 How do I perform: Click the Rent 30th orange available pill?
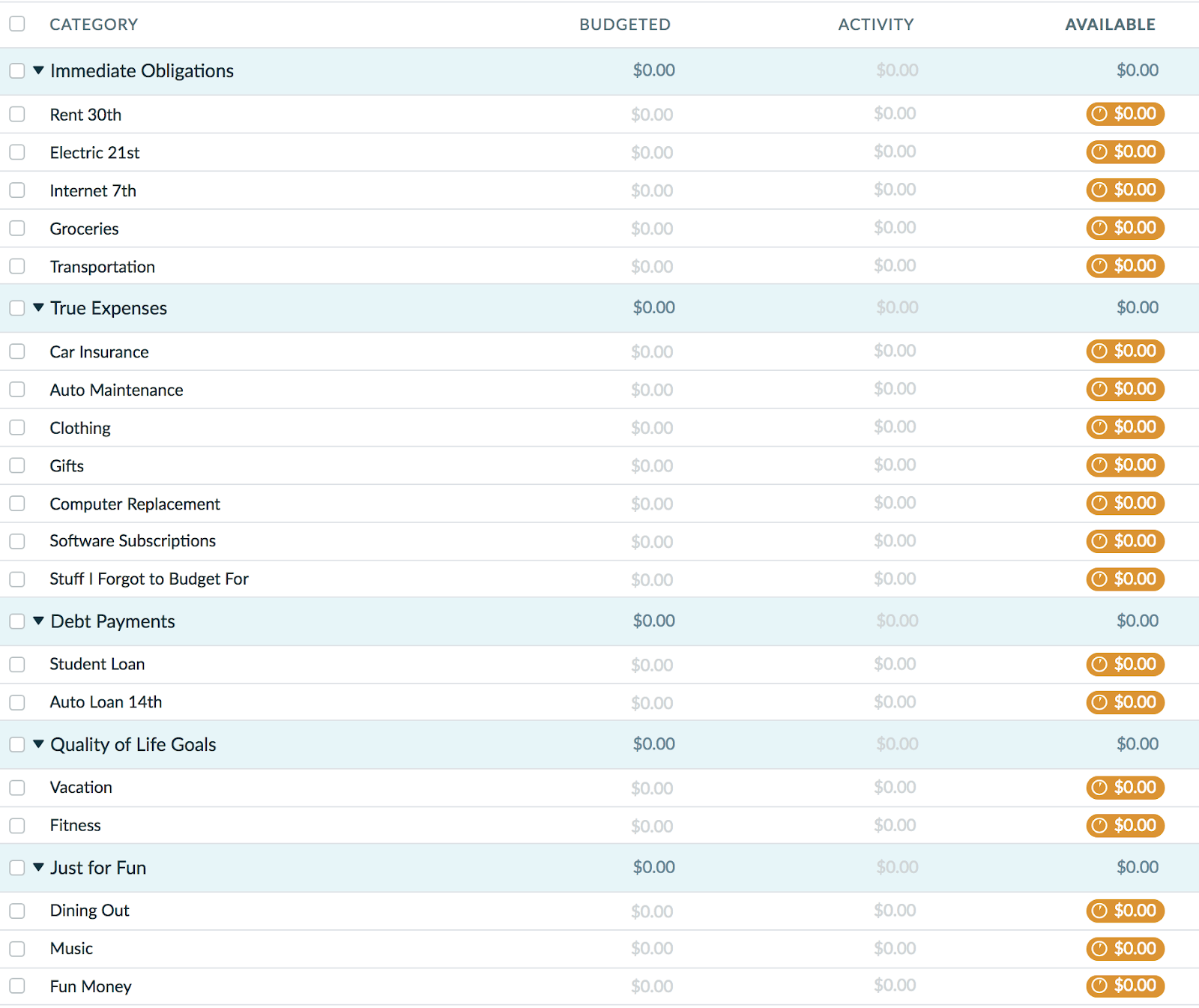point(1125,114)
